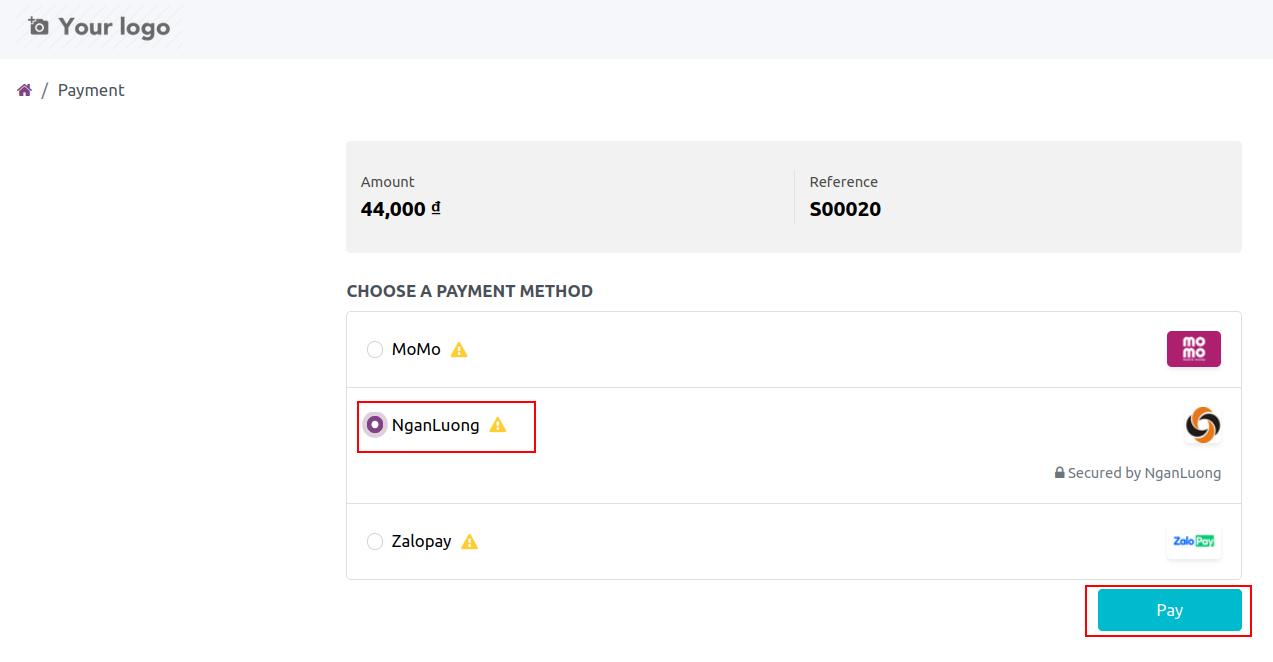Image resolution: width=1273 pixels, height=662 pixels.
Task: Click the MoMo brand logo
Action: pos(1194,349)
